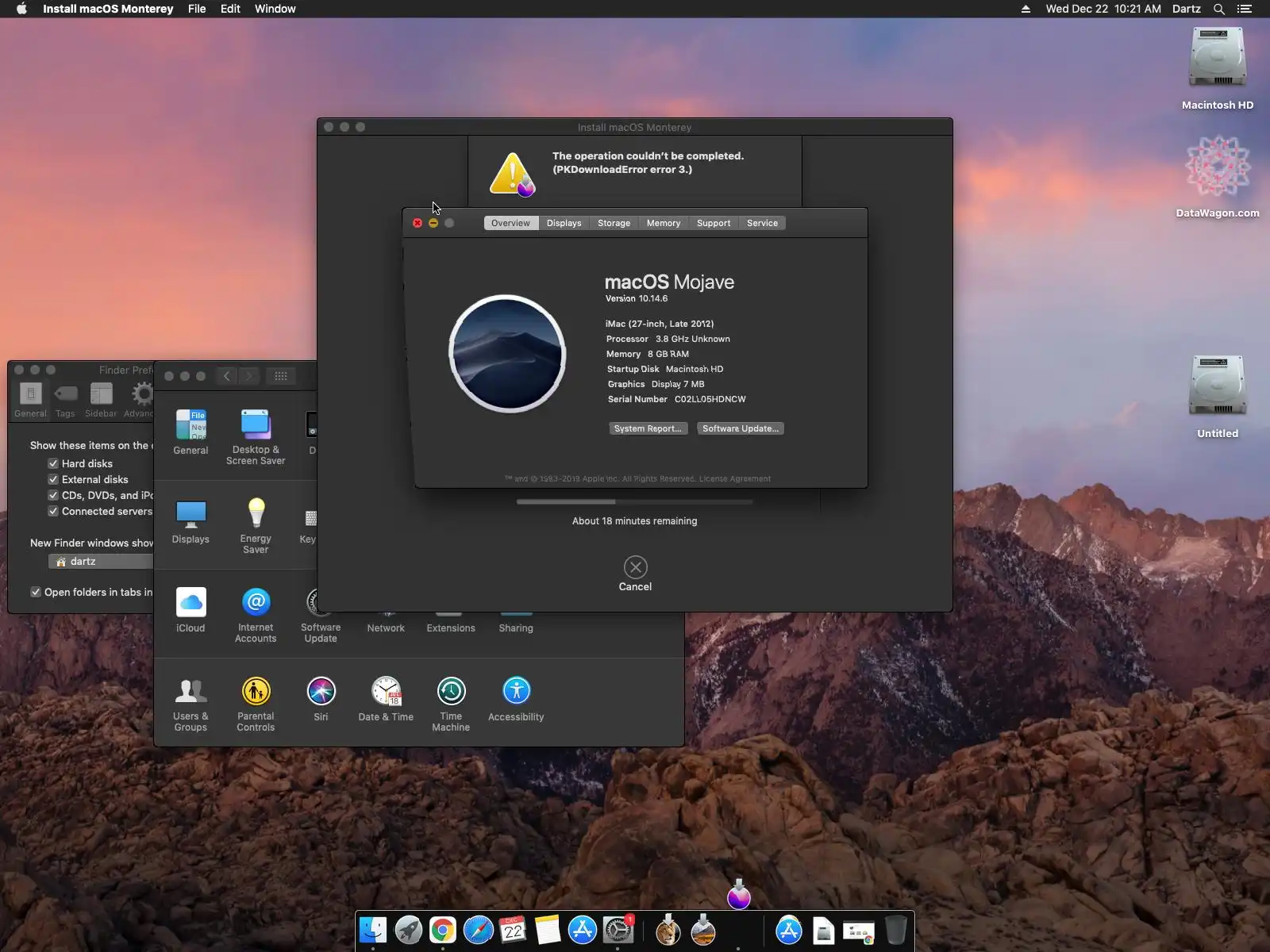Viewport: 1270px width, 952px height.
Task: Click the High Sierra installer Dock icon
Action: point(703,931)
